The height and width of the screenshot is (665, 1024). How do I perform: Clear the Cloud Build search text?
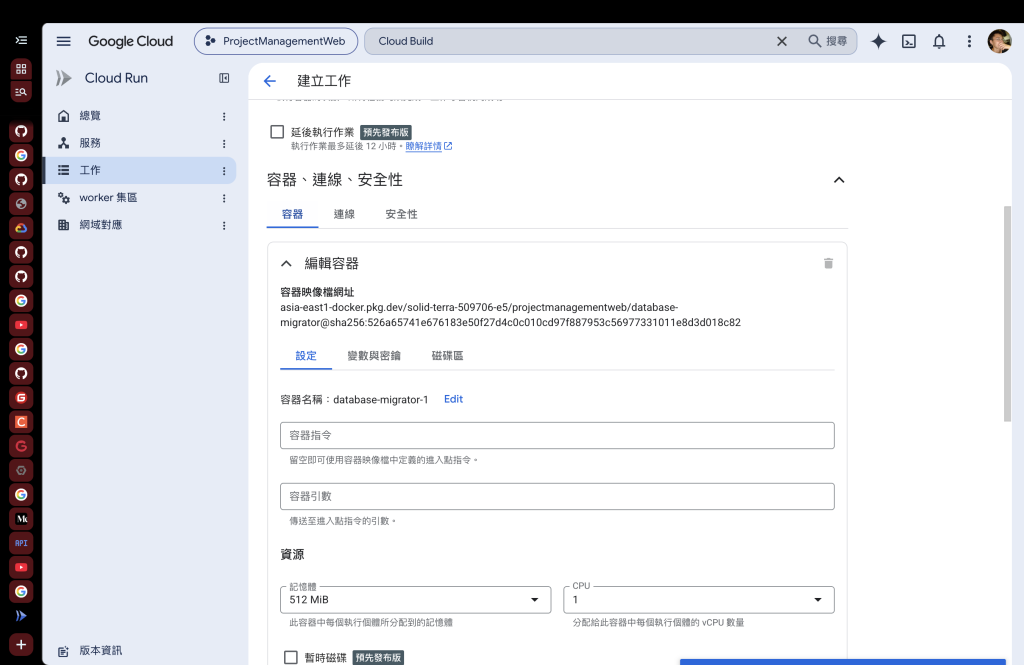782,41
